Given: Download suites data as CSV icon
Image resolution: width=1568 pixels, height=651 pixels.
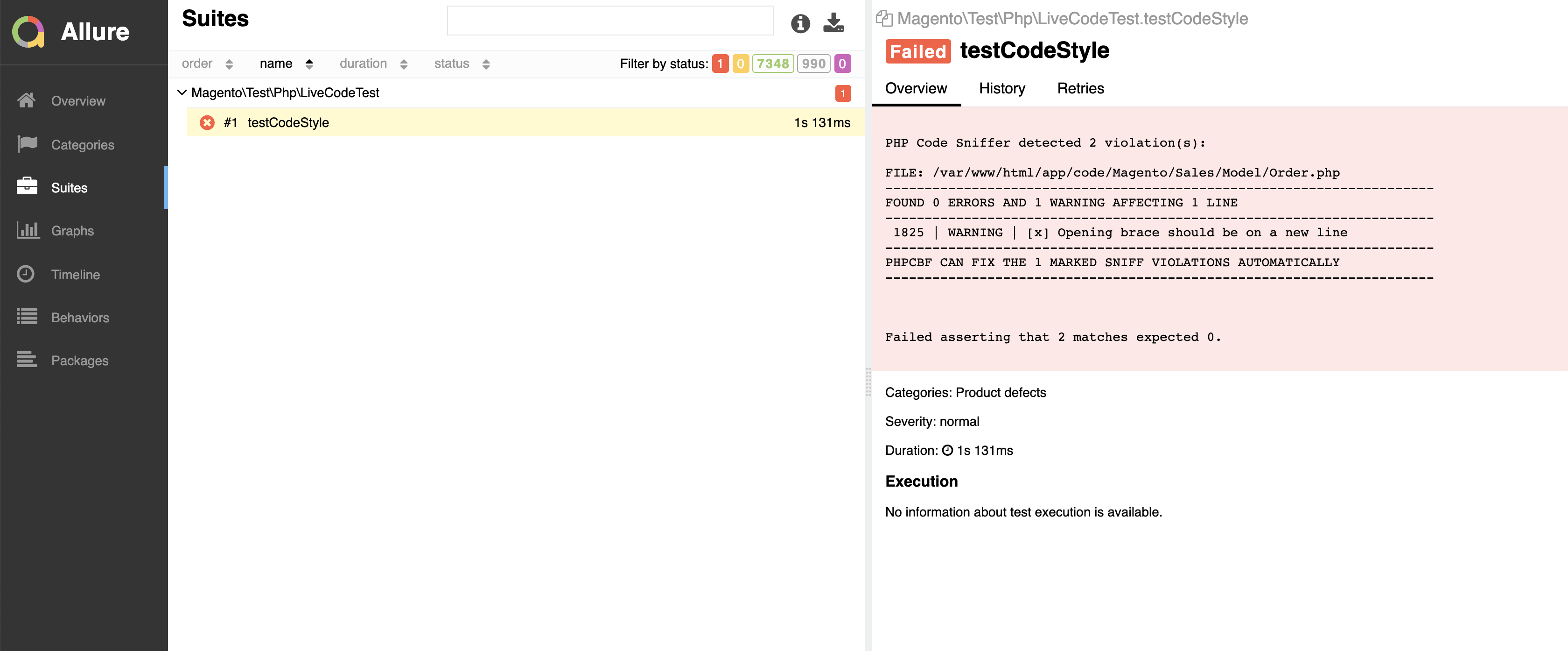Looking at the screenshot, I should (833, 23).
